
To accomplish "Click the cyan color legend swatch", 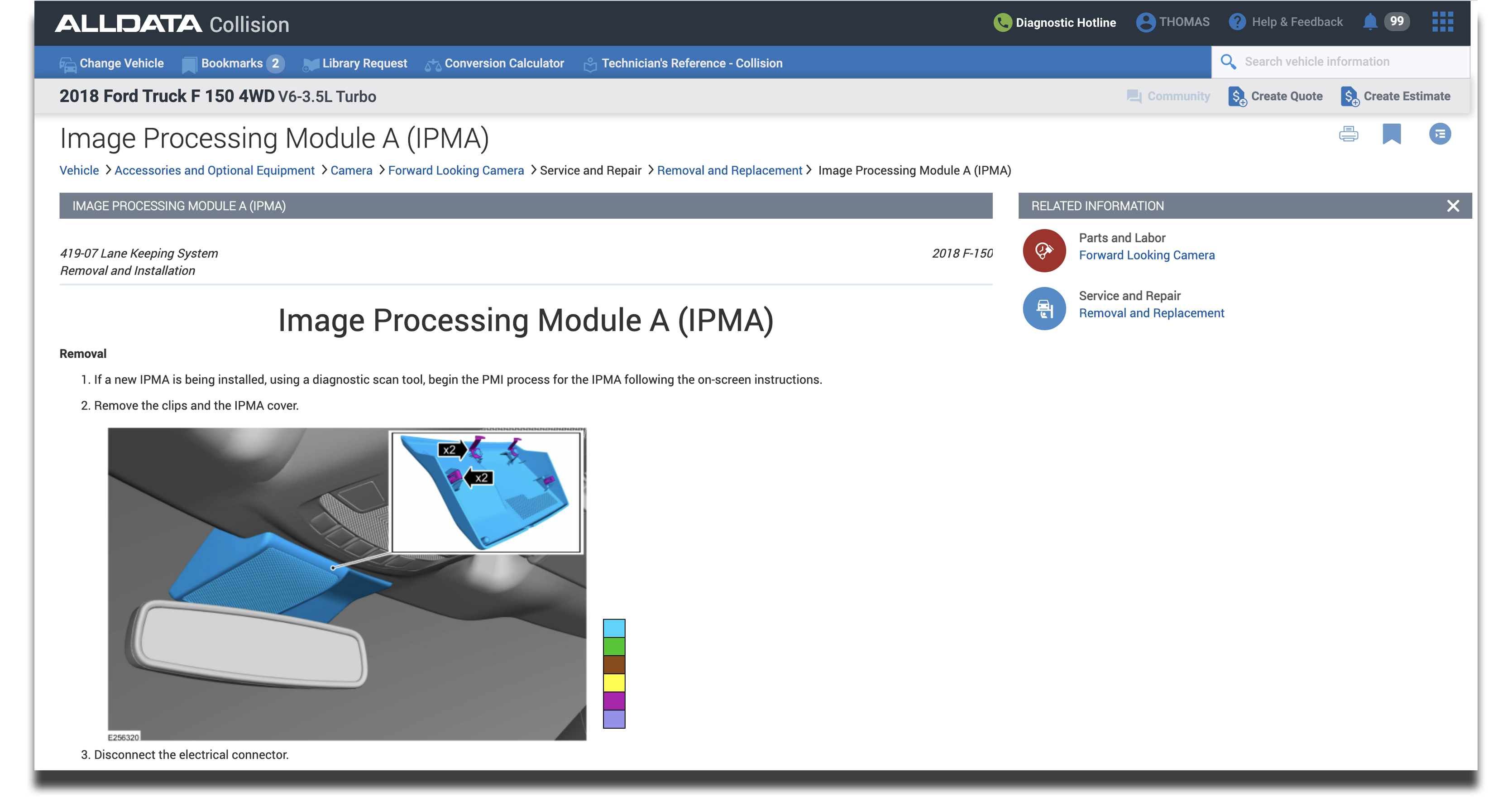I will pyautogui.click(x=614, y=628).
